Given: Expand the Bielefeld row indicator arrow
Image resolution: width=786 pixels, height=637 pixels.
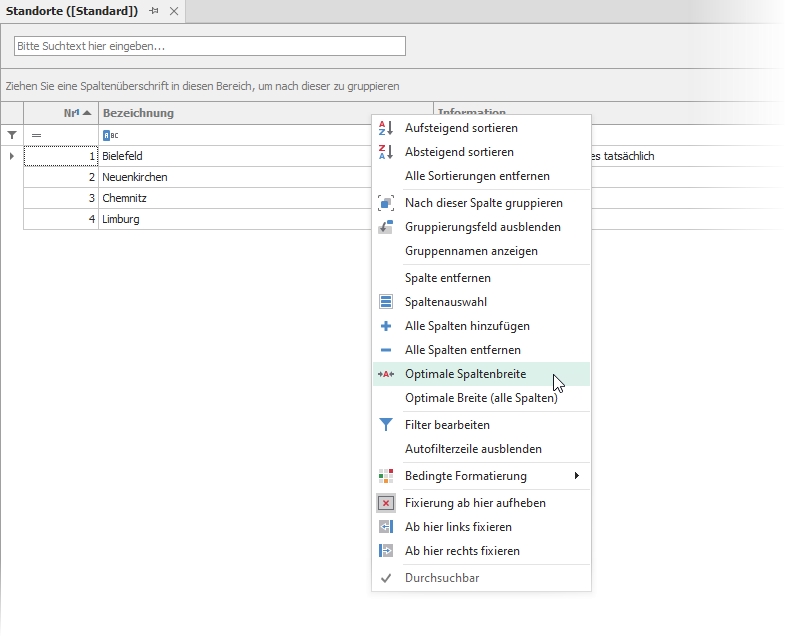Looking at the screenshot, I should point(11,156).
